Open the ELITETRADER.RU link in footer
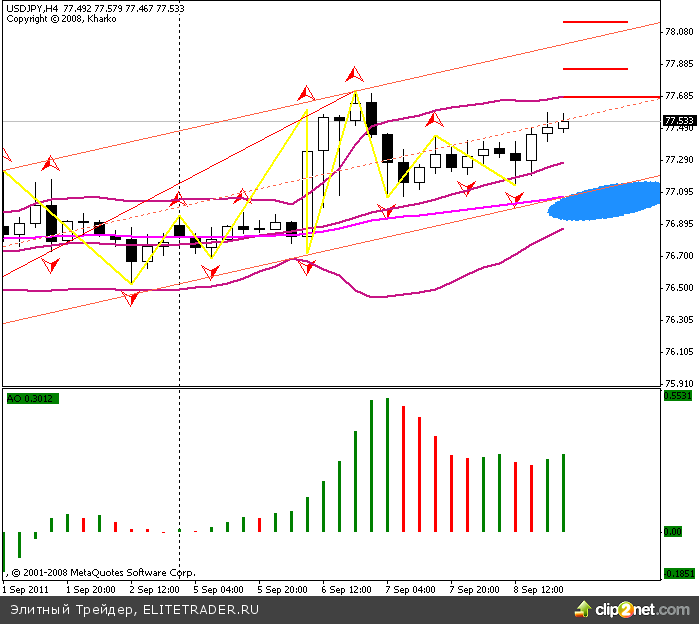The image size is (699, 624). 201,608
